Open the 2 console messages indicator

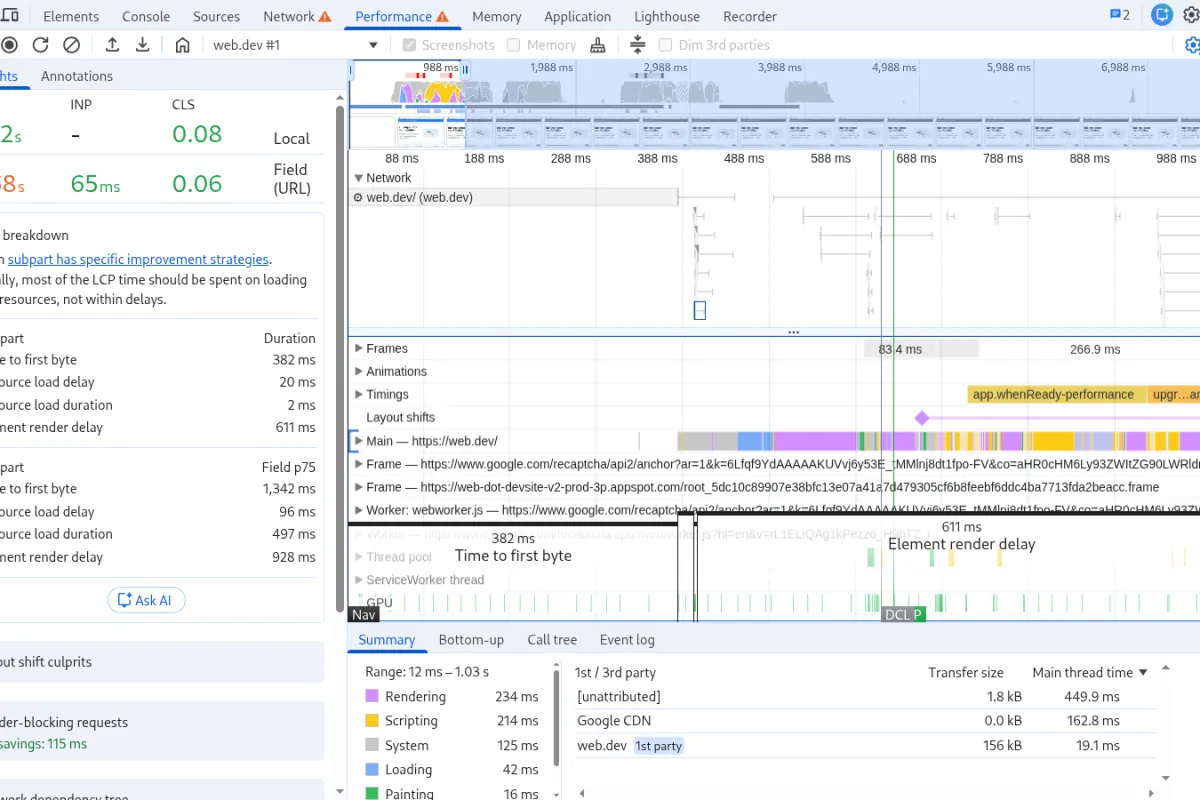tap(1120, 15)
